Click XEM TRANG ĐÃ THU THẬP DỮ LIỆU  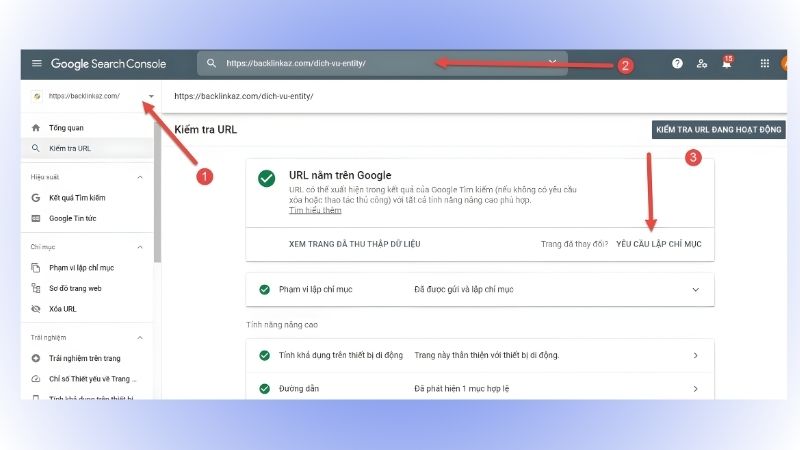point(355,244)
